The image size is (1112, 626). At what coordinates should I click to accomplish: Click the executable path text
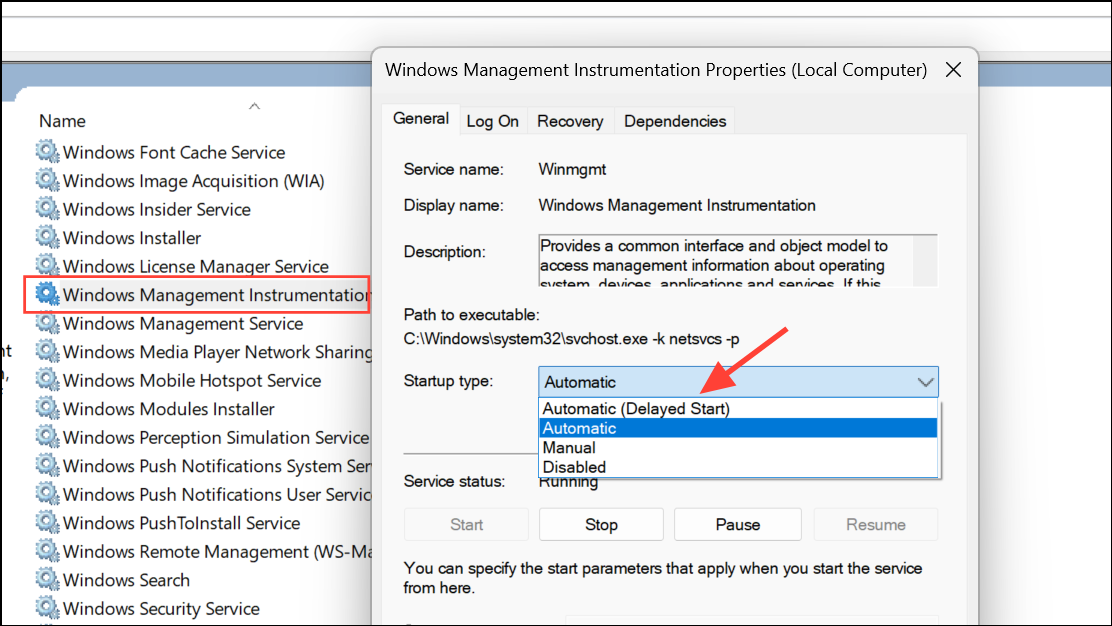point(572,339)
